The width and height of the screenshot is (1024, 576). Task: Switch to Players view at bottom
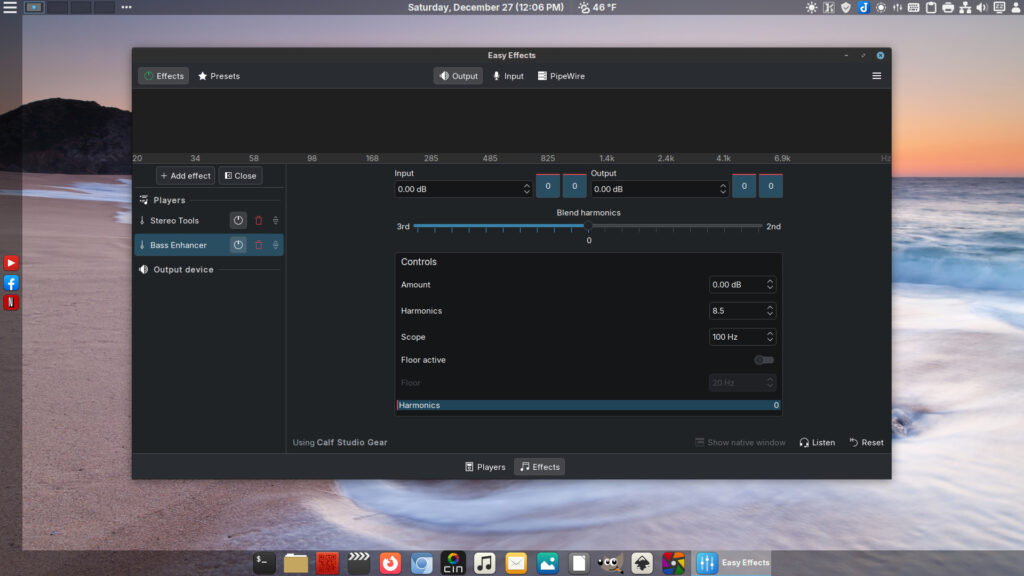pos(485,467)
